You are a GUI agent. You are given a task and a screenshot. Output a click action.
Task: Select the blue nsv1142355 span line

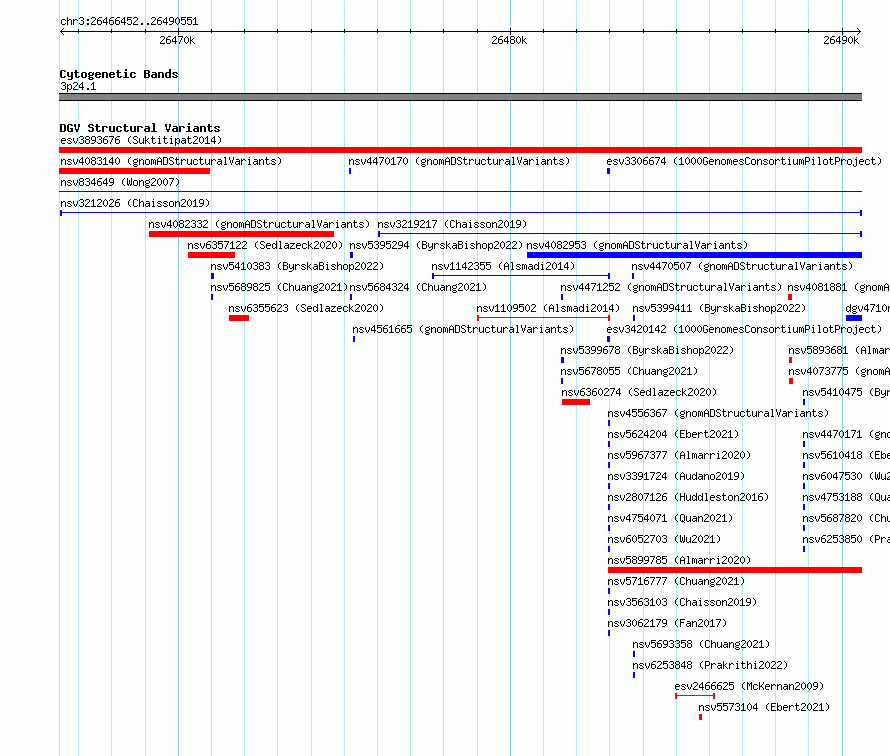(x=521, y=276)
